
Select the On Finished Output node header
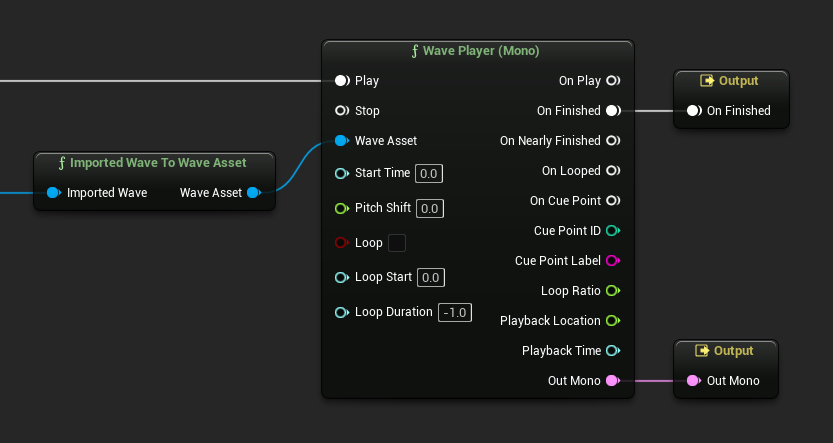click(731, 81)
